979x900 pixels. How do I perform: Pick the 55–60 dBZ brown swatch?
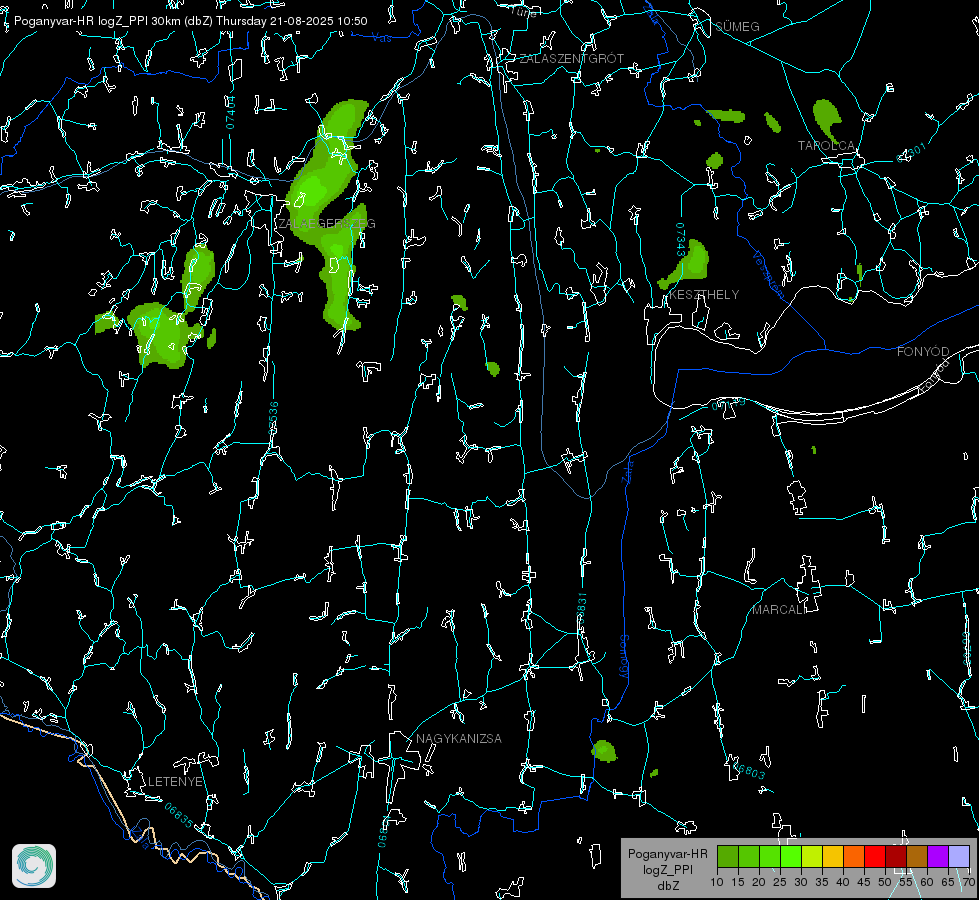(x=917, y=856)
